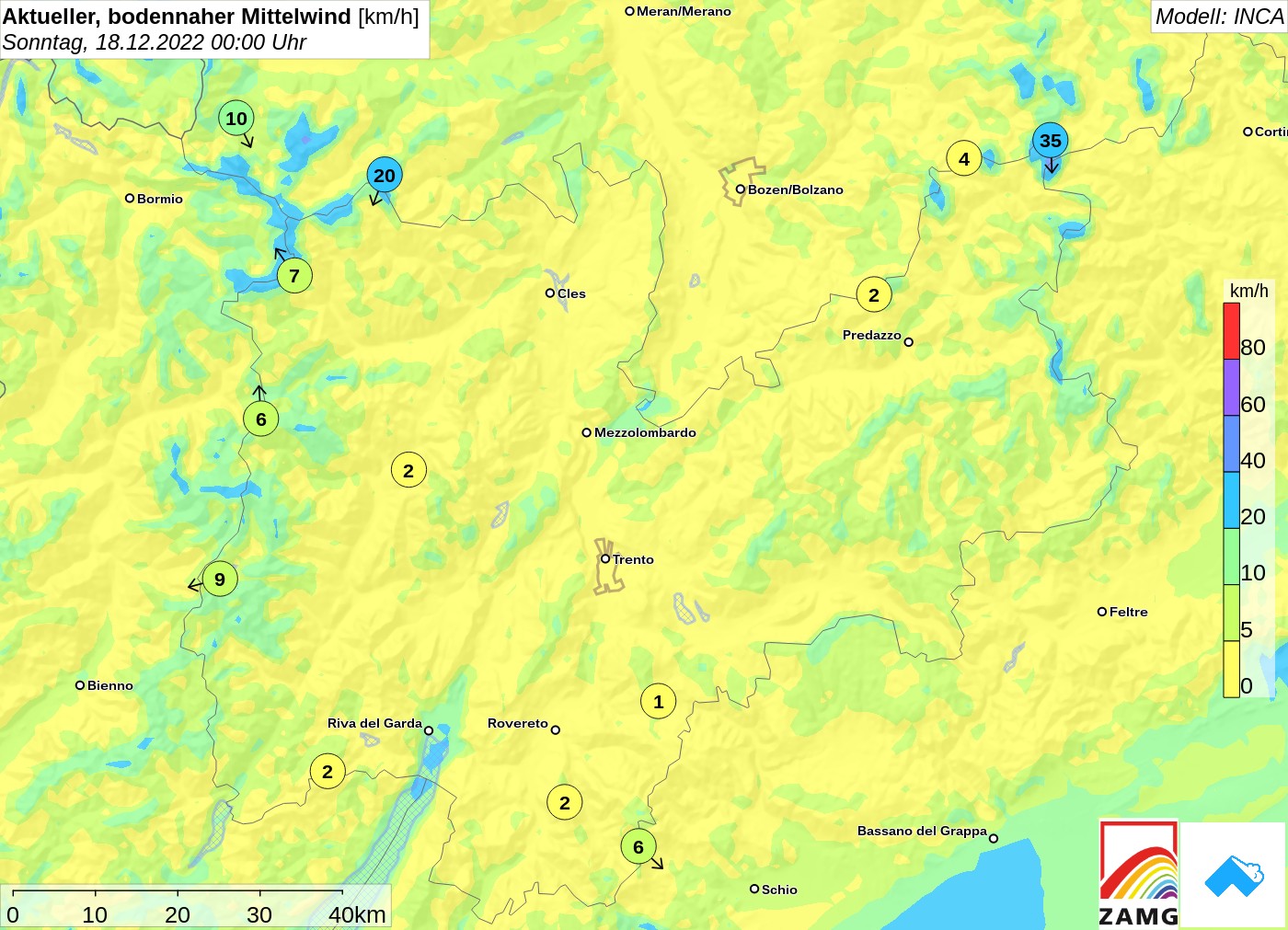Select the station marker showing 4
This screenshot has width=1288, height=930.
coord(964,158)
